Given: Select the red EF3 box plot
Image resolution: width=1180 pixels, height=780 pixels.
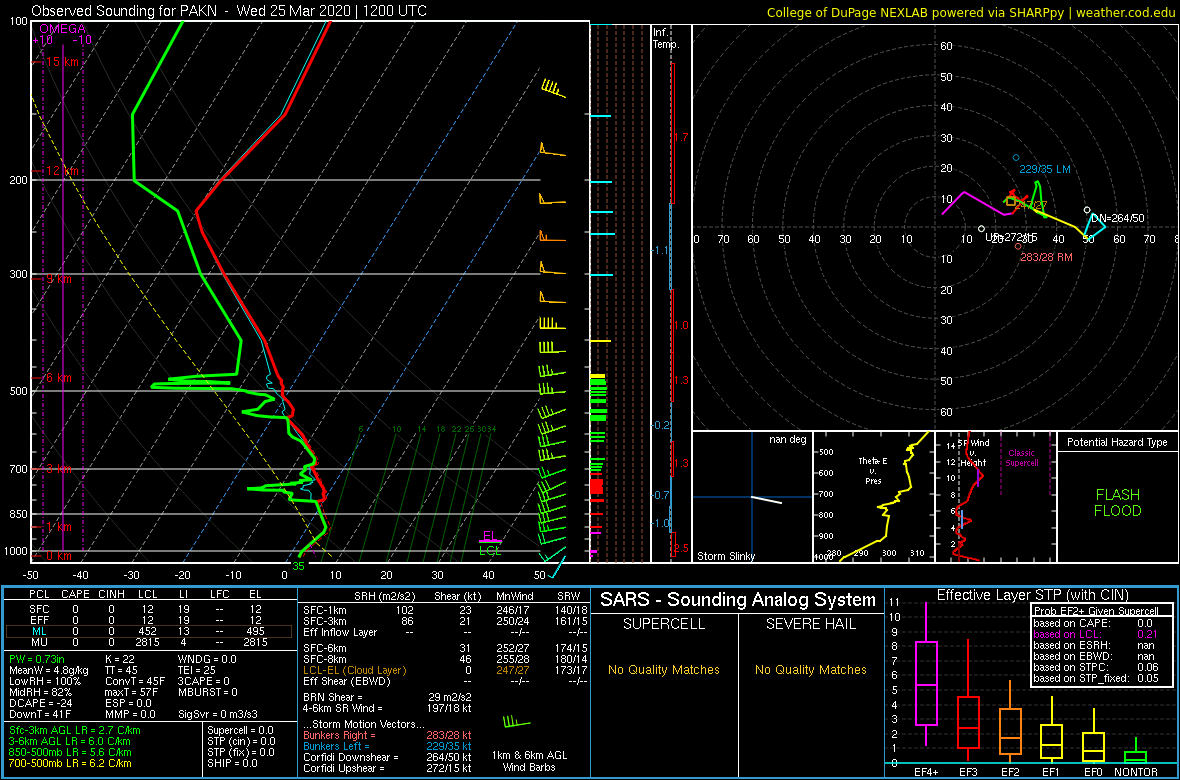Looking at the screenshot, I should (x=969, y=722).
